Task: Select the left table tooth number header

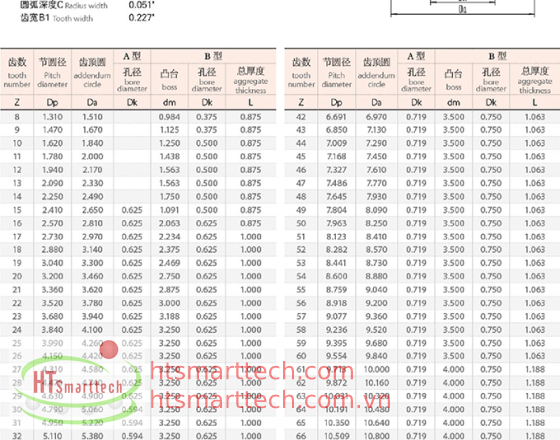Action: click(17, 72)
